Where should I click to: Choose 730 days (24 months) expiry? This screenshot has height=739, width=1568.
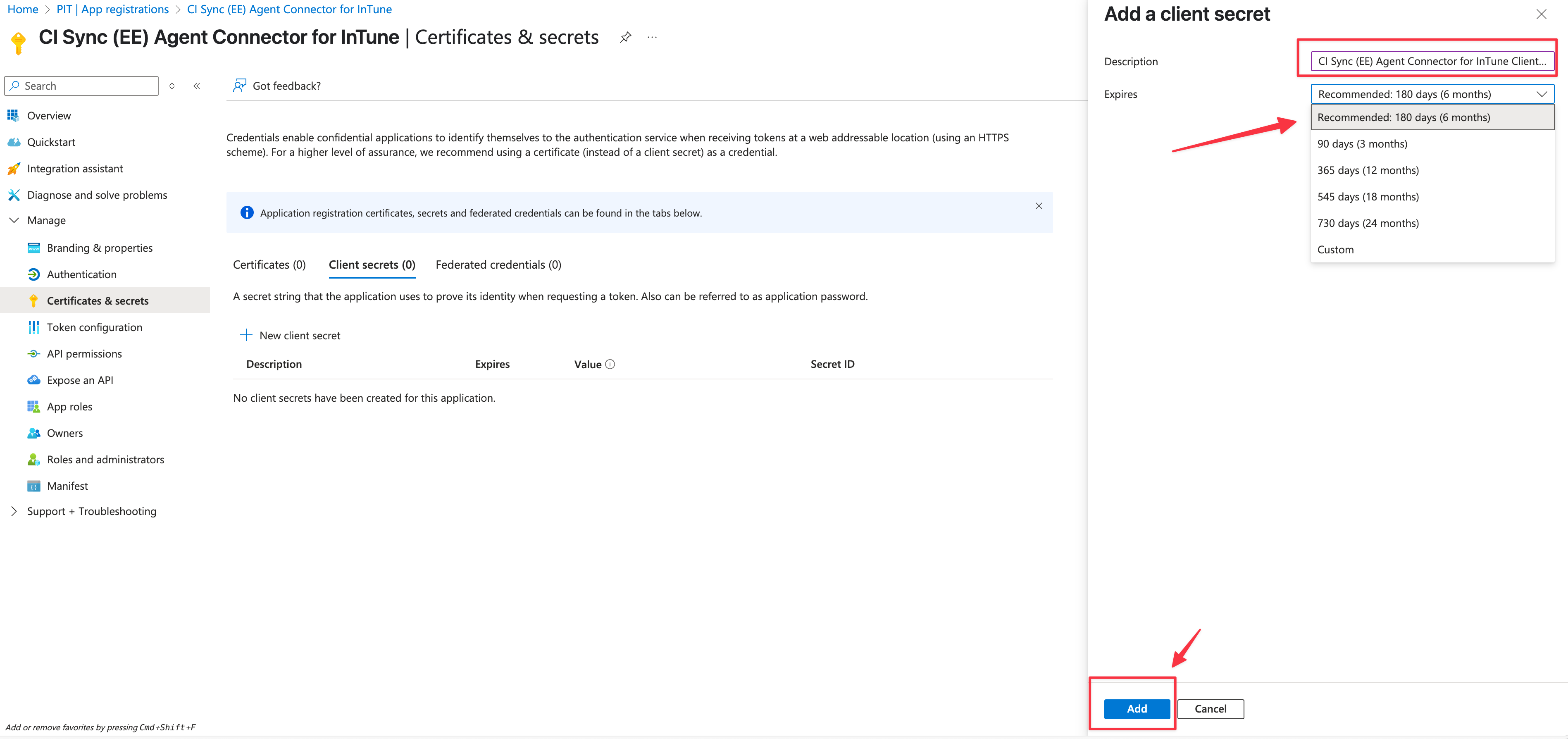coord(1432,224)
